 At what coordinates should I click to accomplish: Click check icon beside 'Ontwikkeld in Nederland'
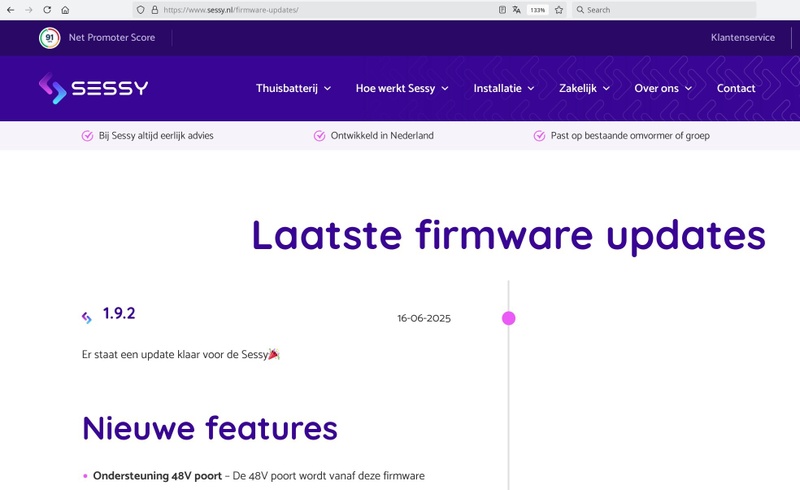pyautogui.click(x=319, y=136)
